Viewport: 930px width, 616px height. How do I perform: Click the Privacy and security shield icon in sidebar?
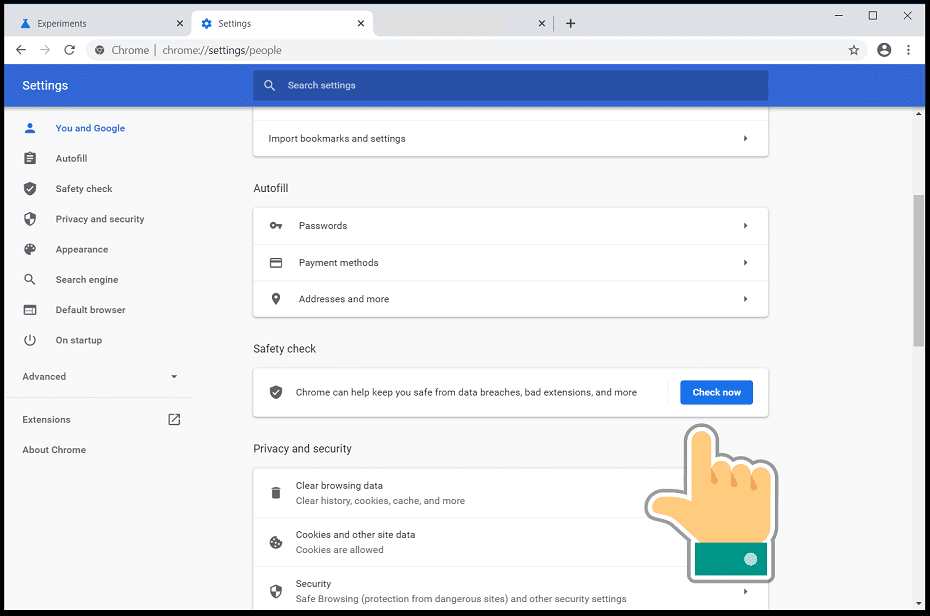(30, 219)
